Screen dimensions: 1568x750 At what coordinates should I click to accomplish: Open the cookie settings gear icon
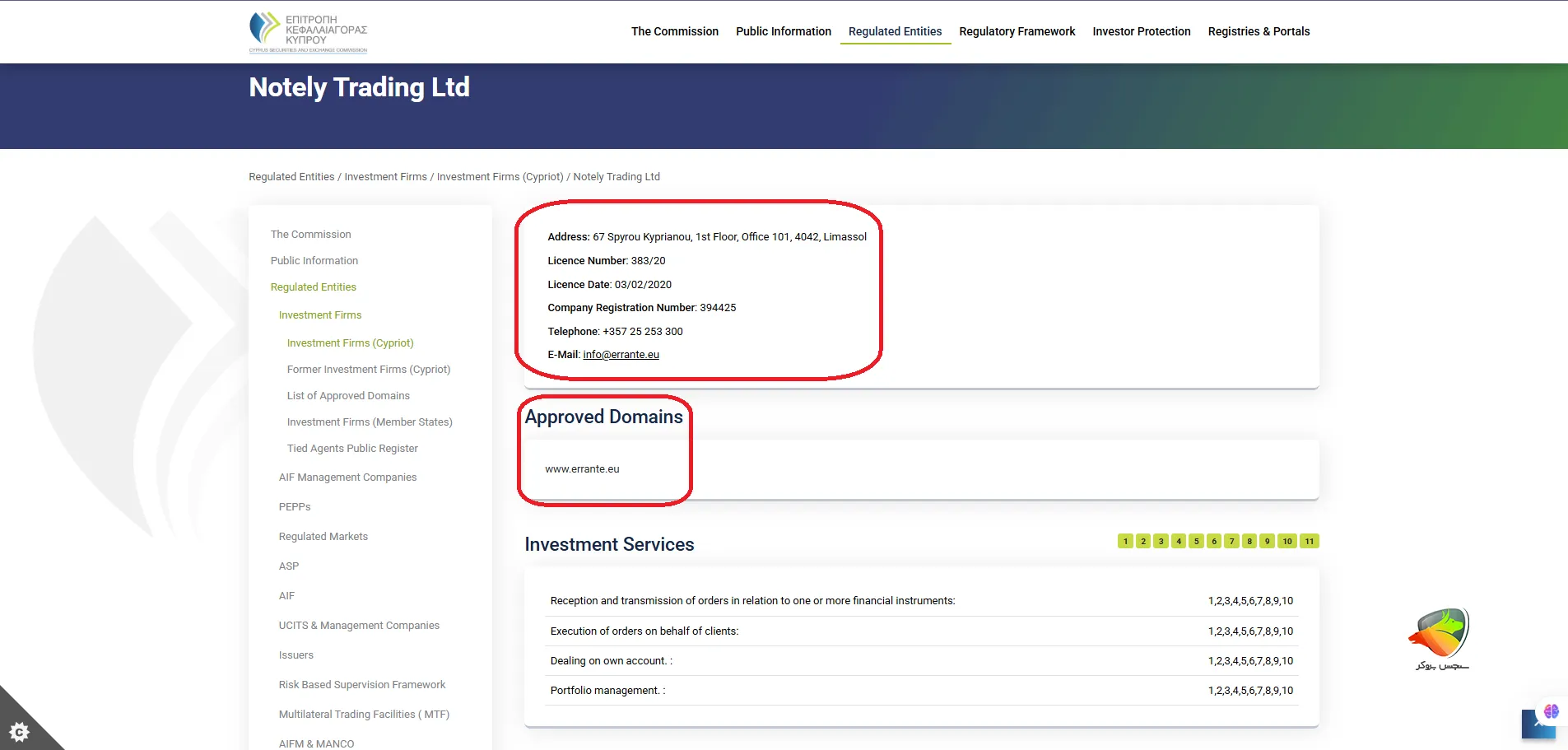(x=19, y=731)
